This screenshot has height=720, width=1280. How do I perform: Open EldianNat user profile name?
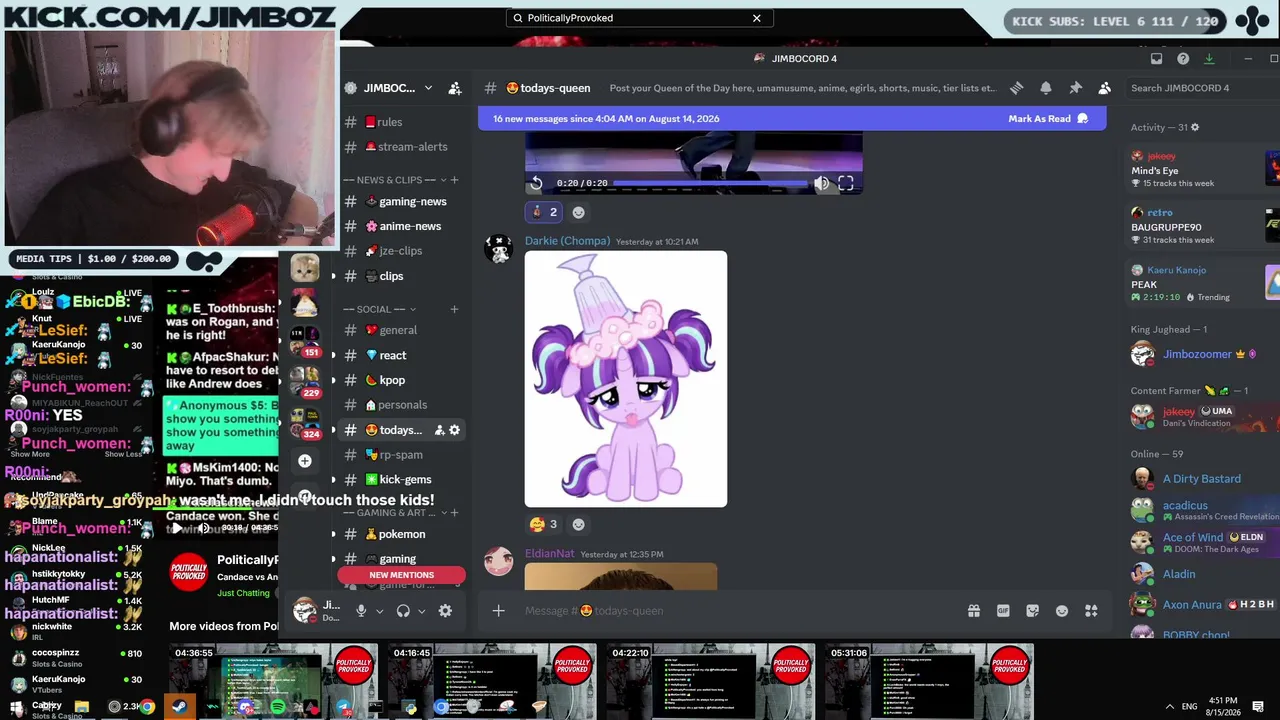tap(549, 554)
